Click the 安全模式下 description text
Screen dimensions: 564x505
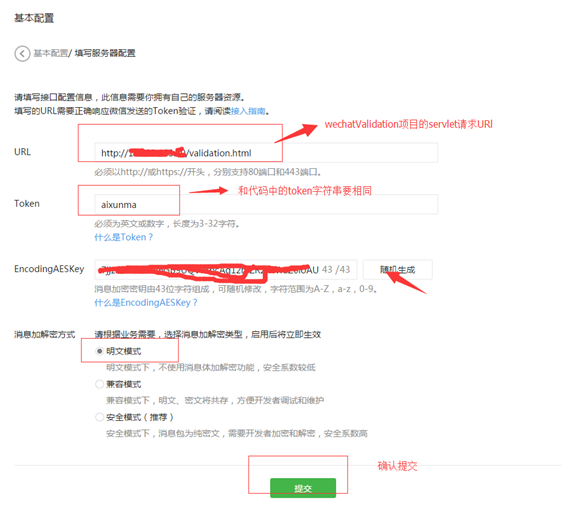coord(237,433)
